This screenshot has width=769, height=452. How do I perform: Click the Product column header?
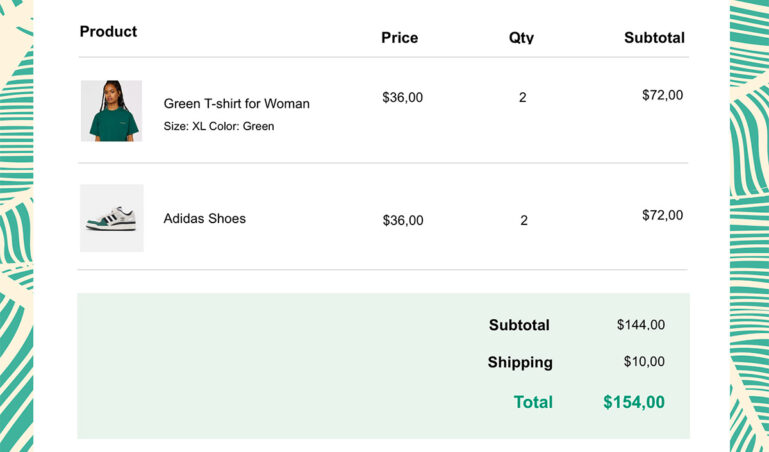pyautogui.click(x=108, y=32)
